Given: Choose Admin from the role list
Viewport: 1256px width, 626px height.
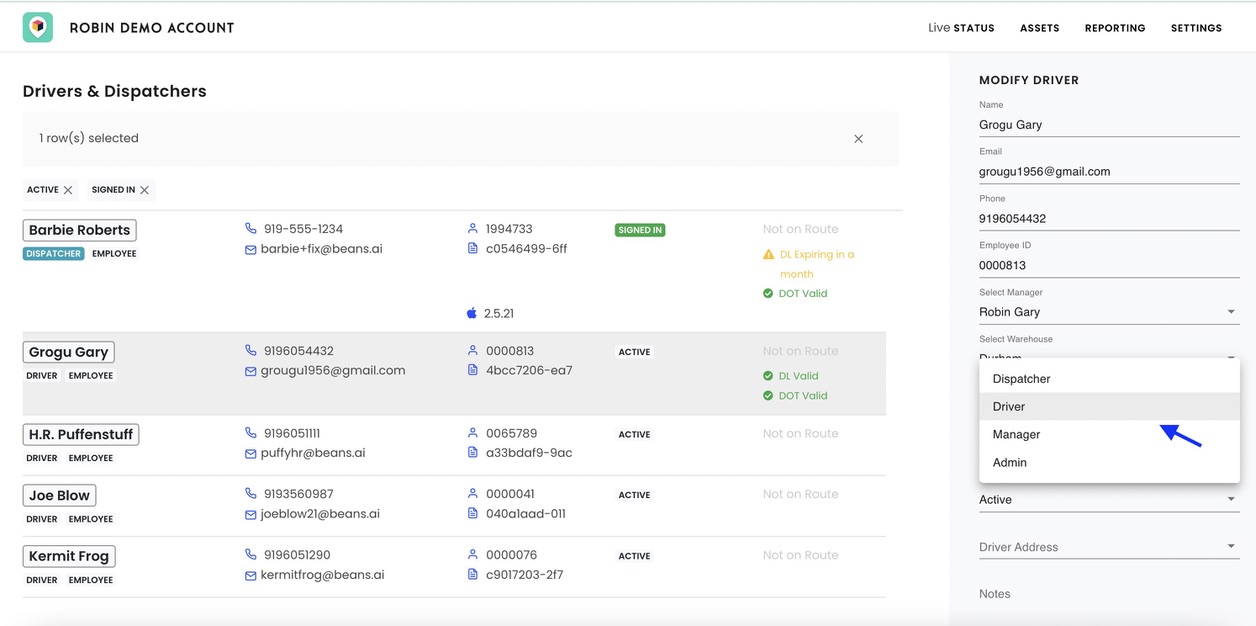Looking at the screenshot, I should pyautogui.click(x=1109, y=463).
